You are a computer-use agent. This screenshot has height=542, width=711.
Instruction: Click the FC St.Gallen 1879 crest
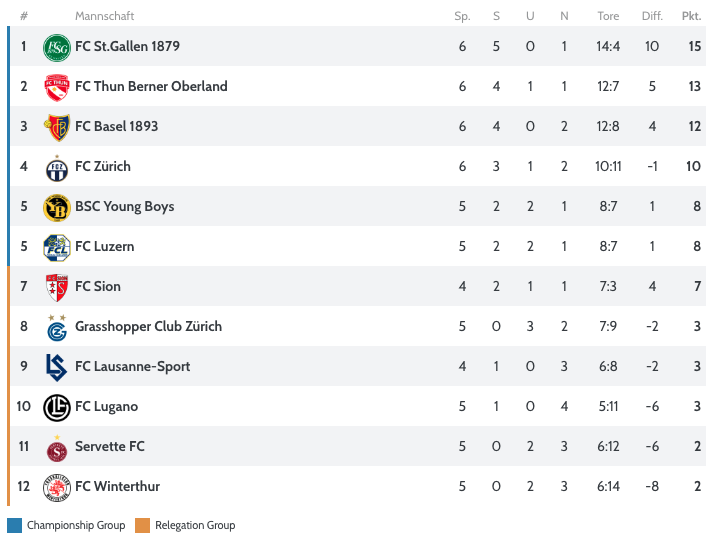[57, 48]
